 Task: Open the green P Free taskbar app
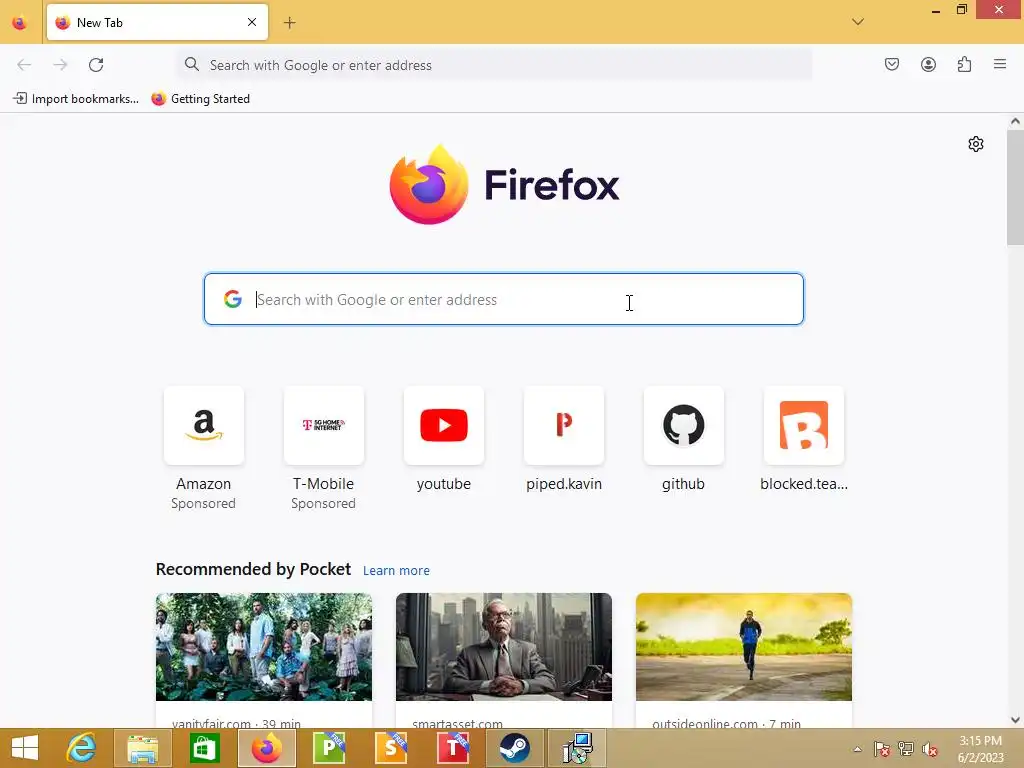click(x=328, y=748)
